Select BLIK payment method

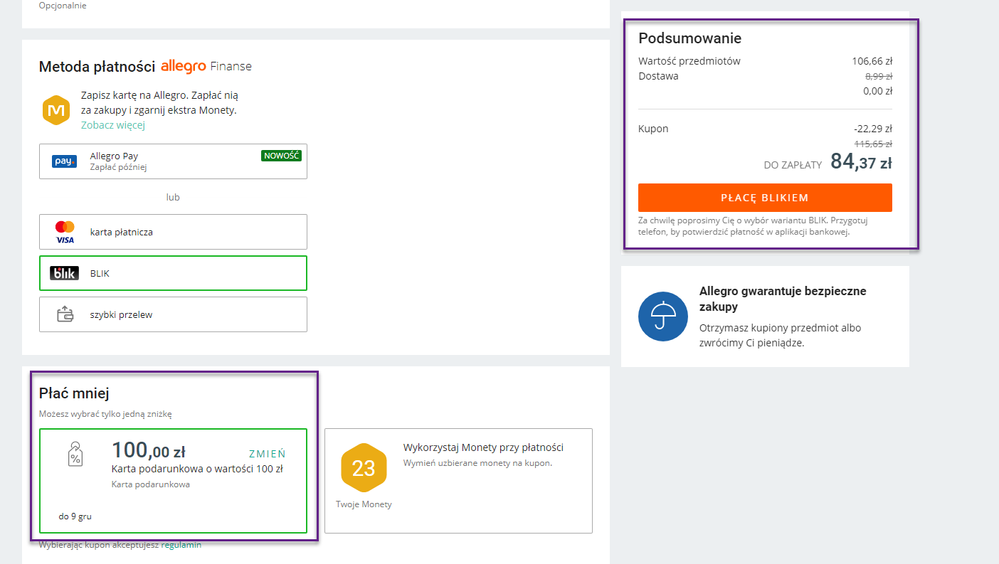pos(173,273)
